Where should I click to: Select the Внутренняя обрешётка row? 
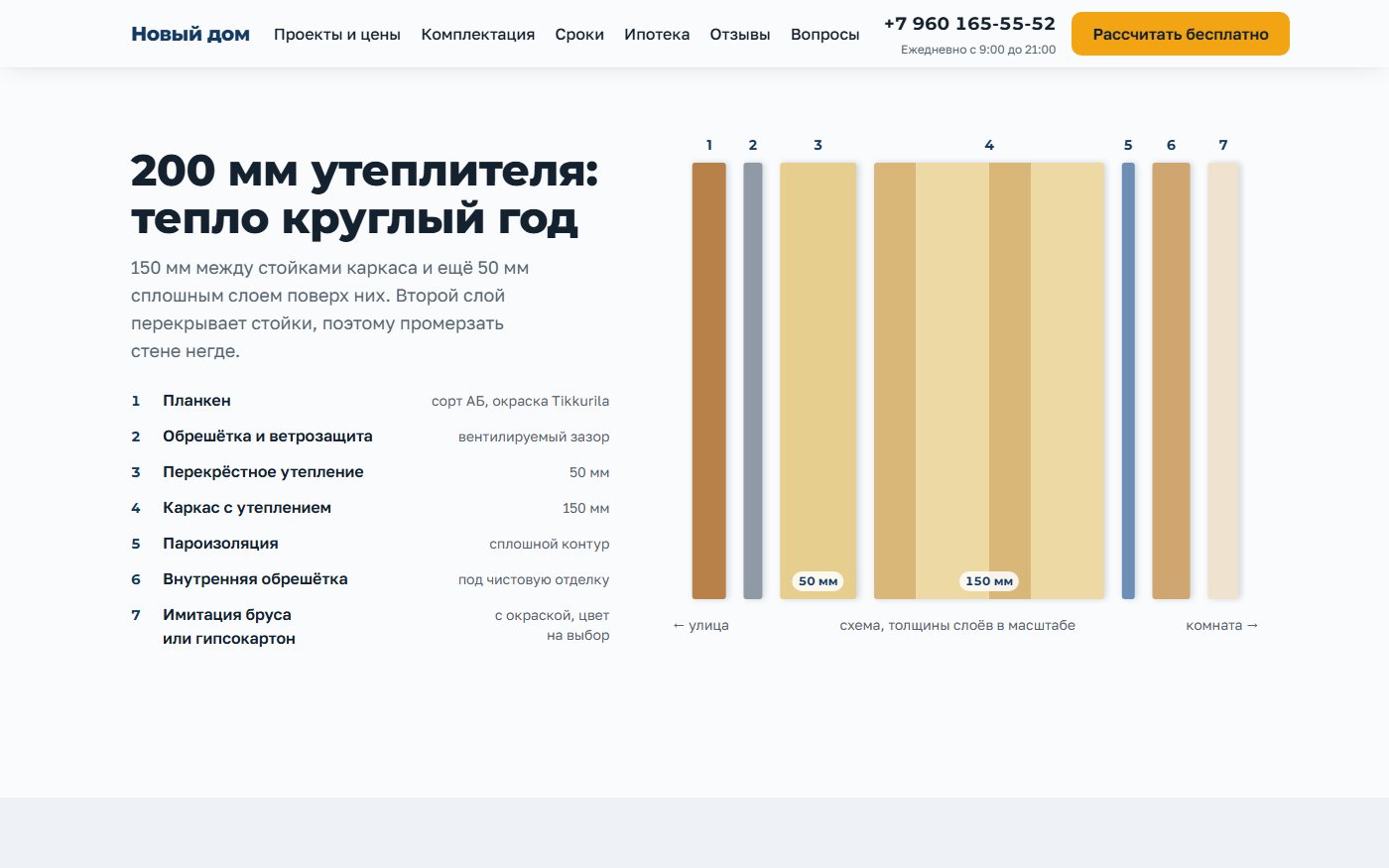(370, 579)
